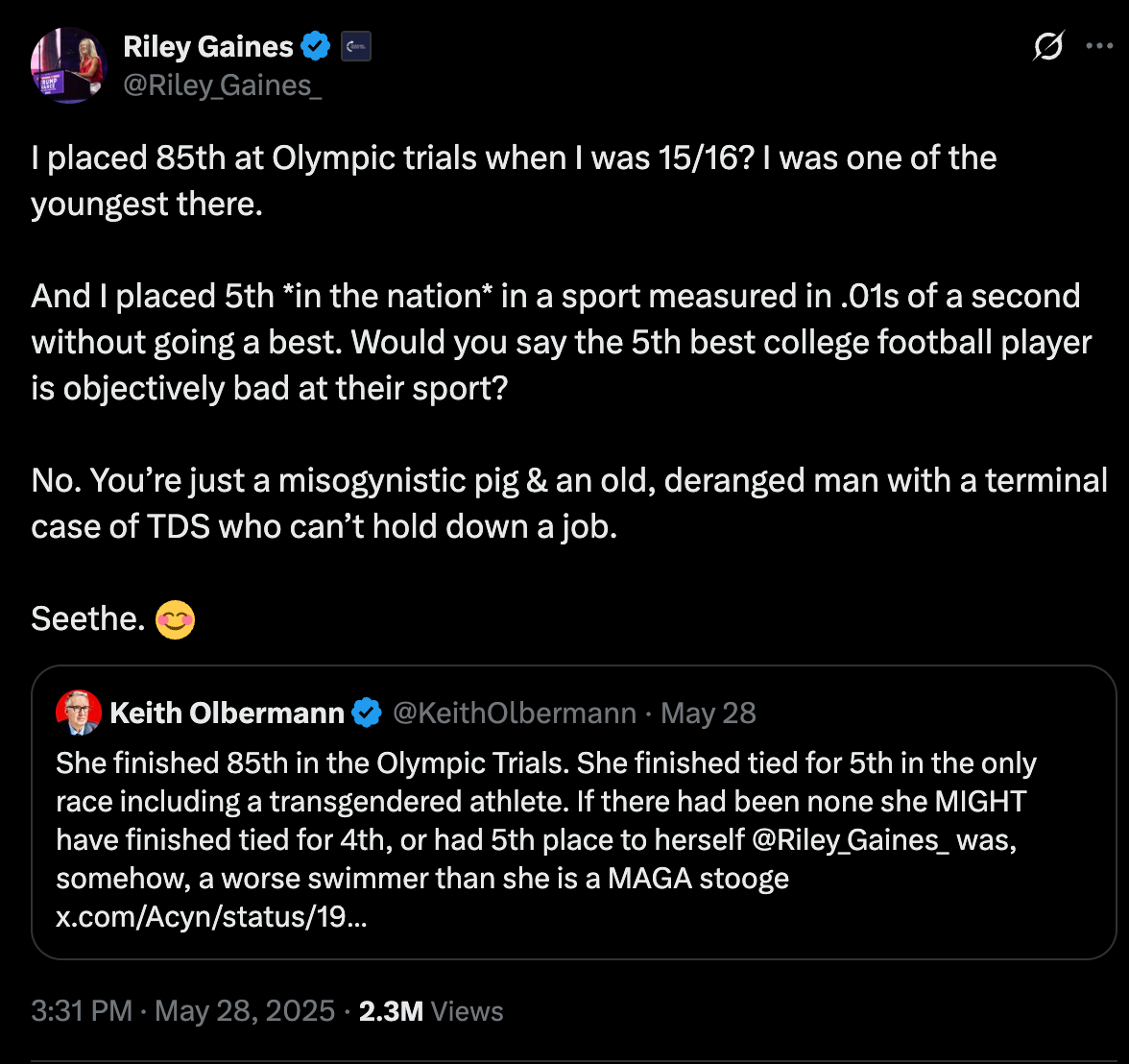Click the tweet's "misogynistic pig" paragraph
The height and width of the screenshot is (1064, 1129).
tap(568, 480)
